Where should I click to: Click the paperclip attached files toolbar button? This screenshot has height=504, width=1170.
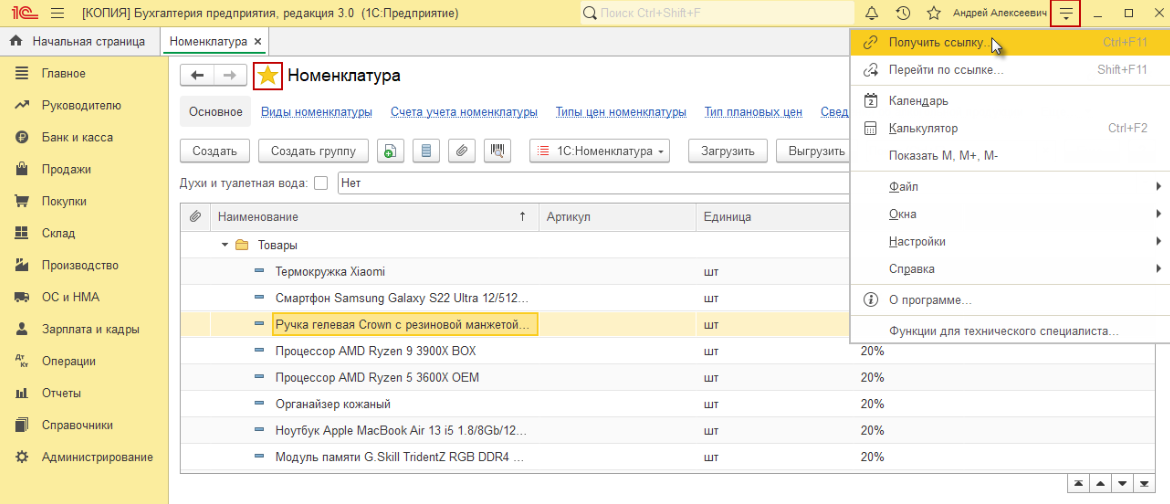point(461,151)
